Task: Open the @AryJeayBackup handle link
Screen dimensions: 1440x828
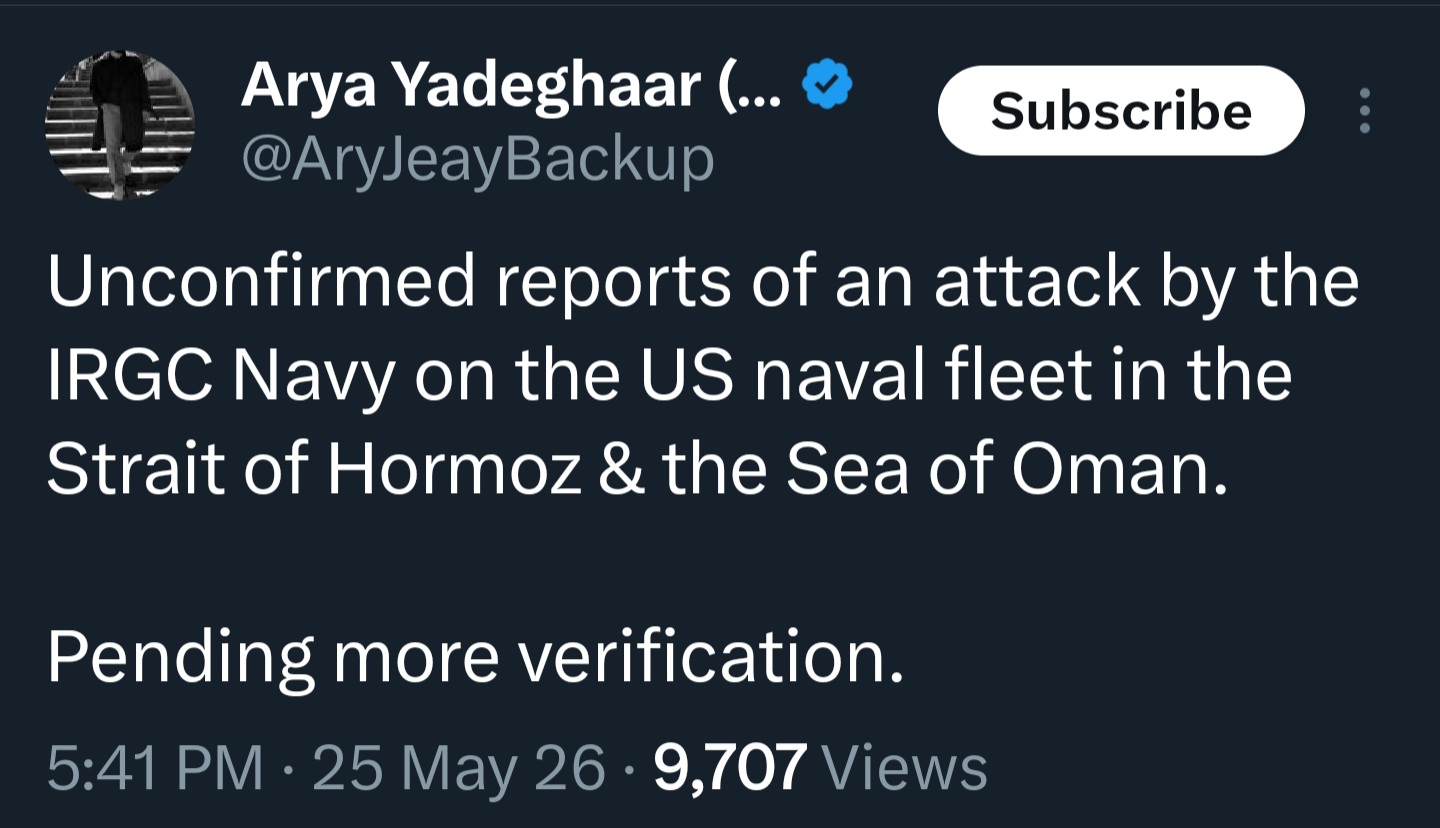Action: coord(477,159)
